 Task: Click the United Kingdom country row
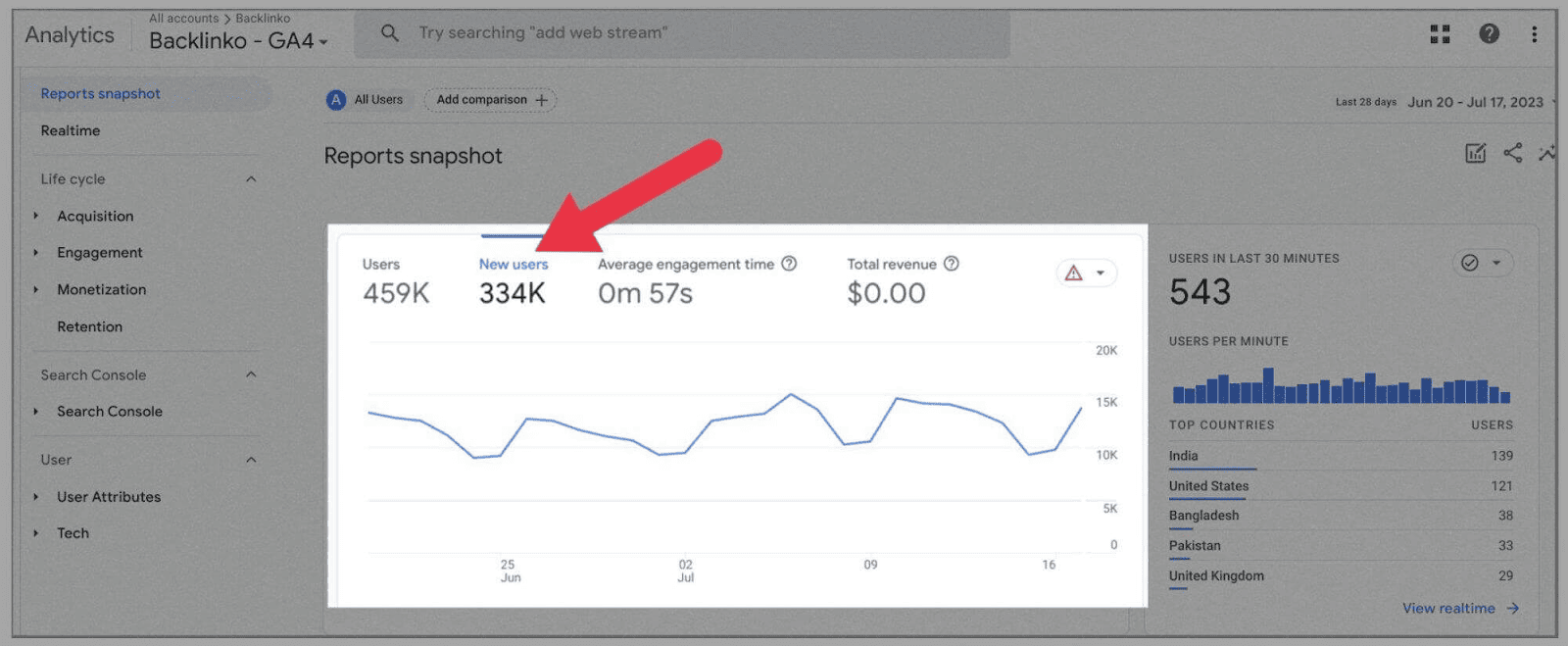point(1341,577)
